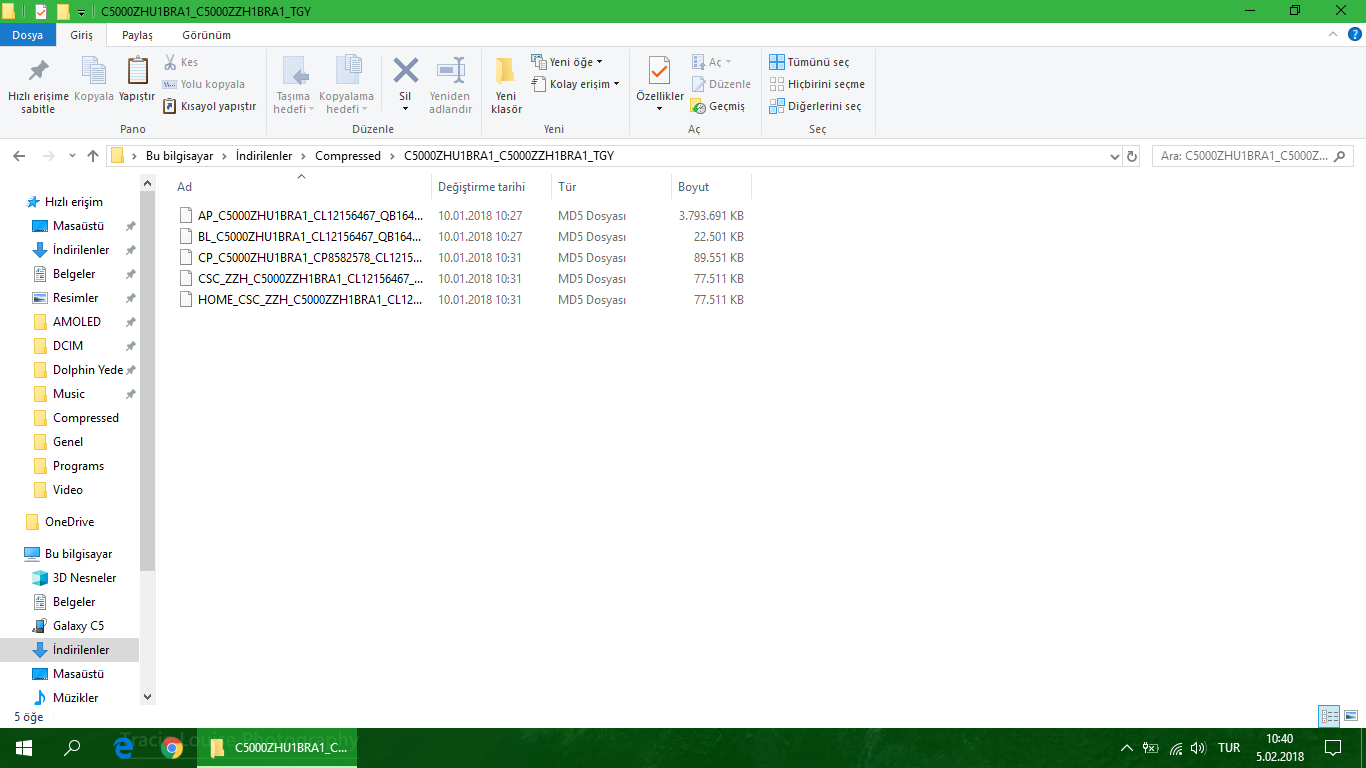Go up one folder with up arrow
Viewport: 1366px width, 768px height.
pos(93,156)
